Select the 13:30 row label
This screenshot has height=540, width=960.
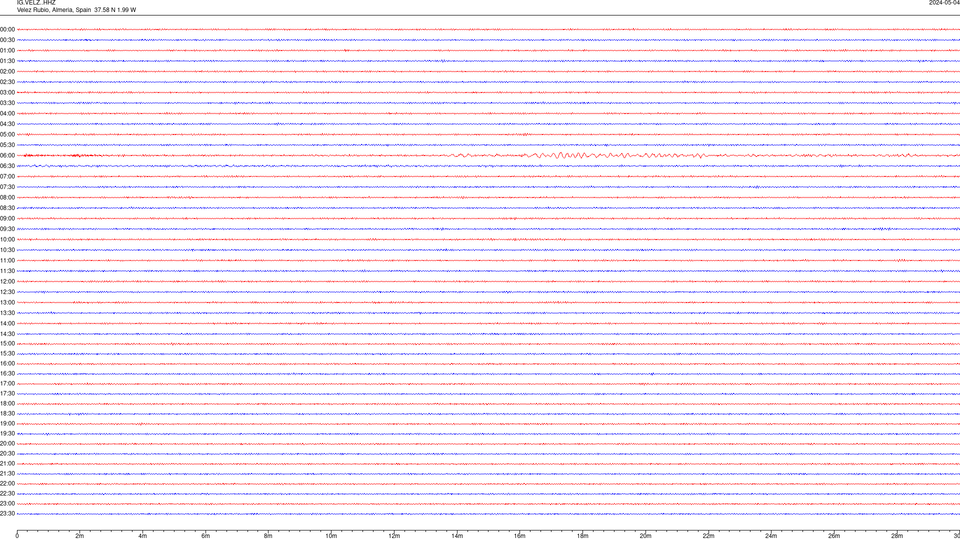(7, 313)
